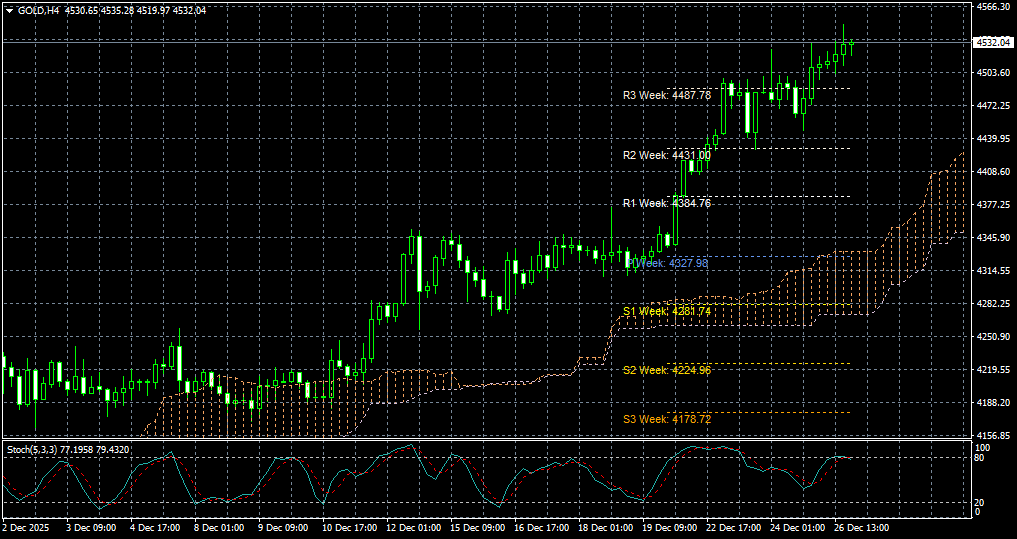Click the small triangle before GOLD,H4
The height and width of the screenshot is (539, 1017).
9,10
